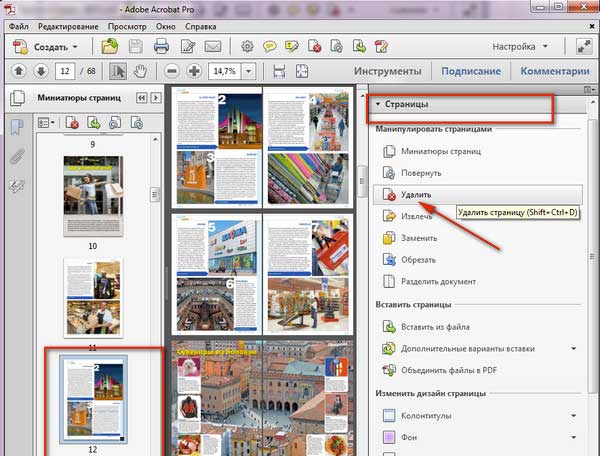Viewport: 600px width, 456px height.
Task: Click the Zoom out minus button
Action: [x=170, y=72]
